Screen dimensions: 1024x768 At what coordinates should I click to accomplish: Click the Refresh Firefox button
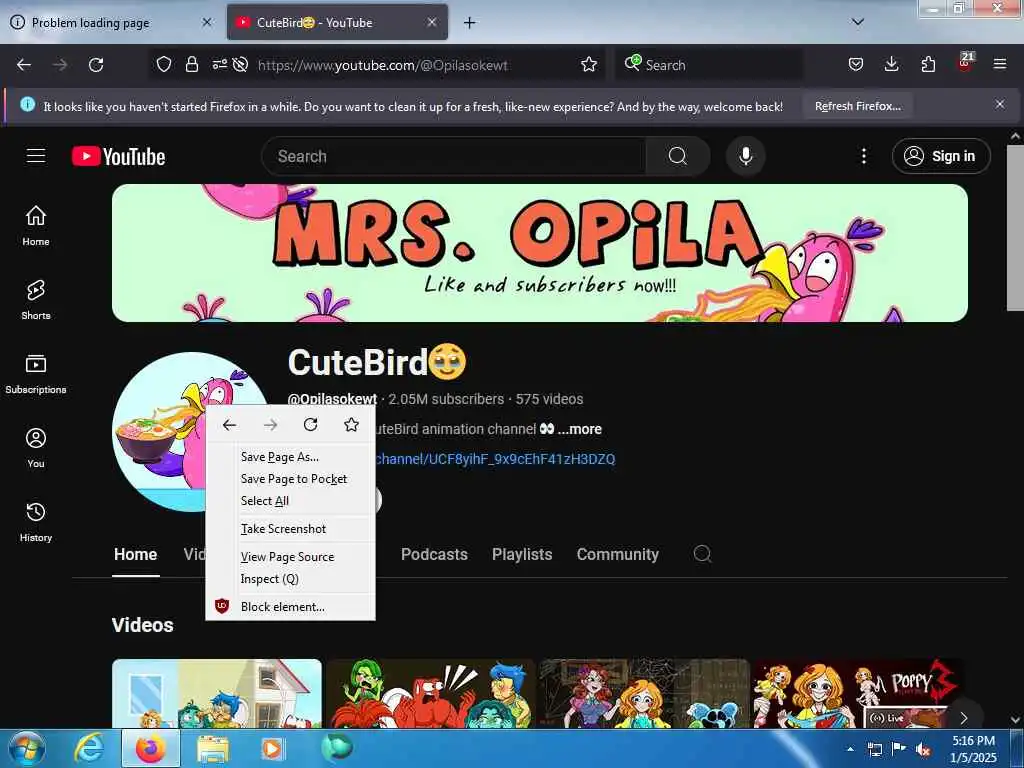point(857,106)
